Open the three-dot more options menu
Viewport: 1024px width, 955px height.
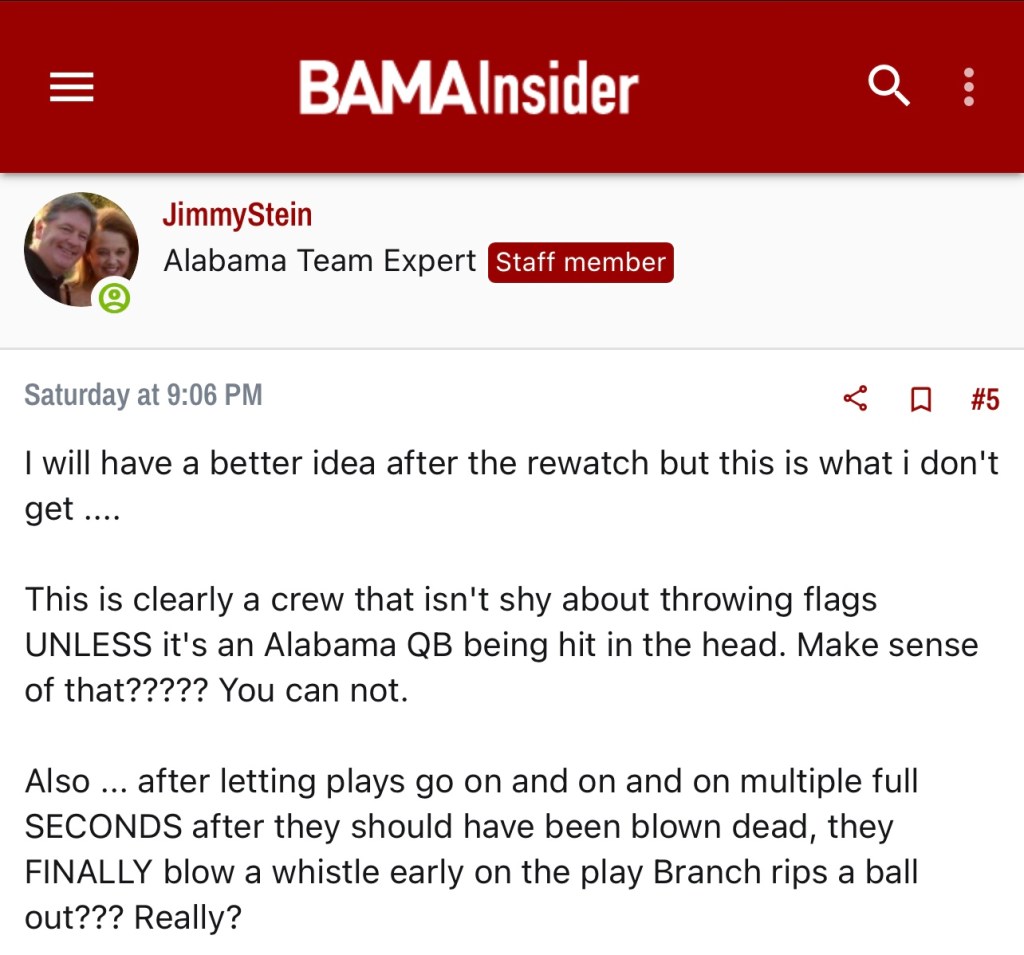pyautogui.click(x=968, y=87)
